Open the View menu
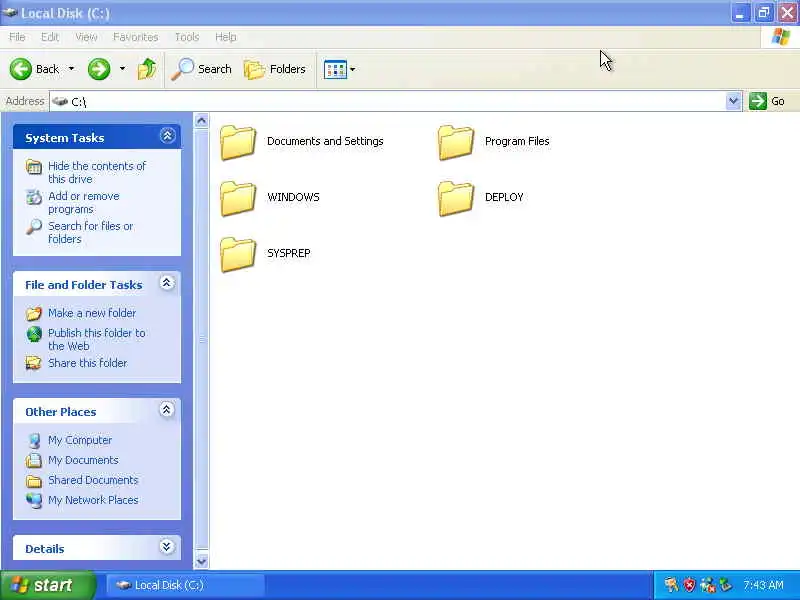 (86, 37)
